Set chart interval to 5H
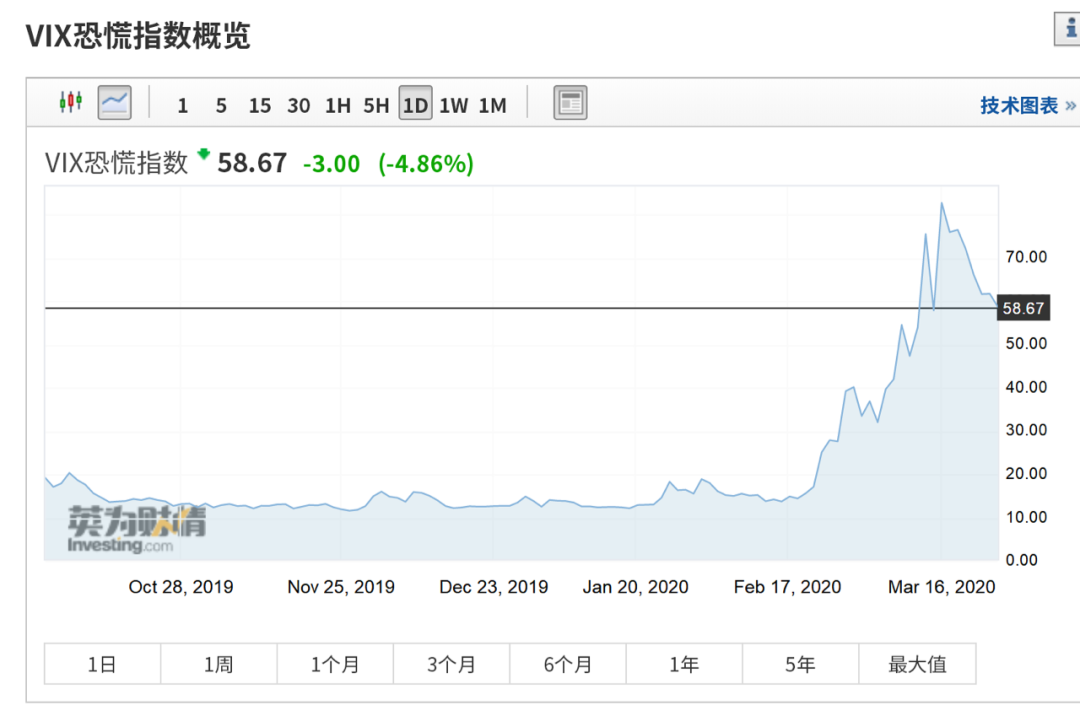This screenshot has height=716, width=1080. pyautogui.click(x=376, y=105)
